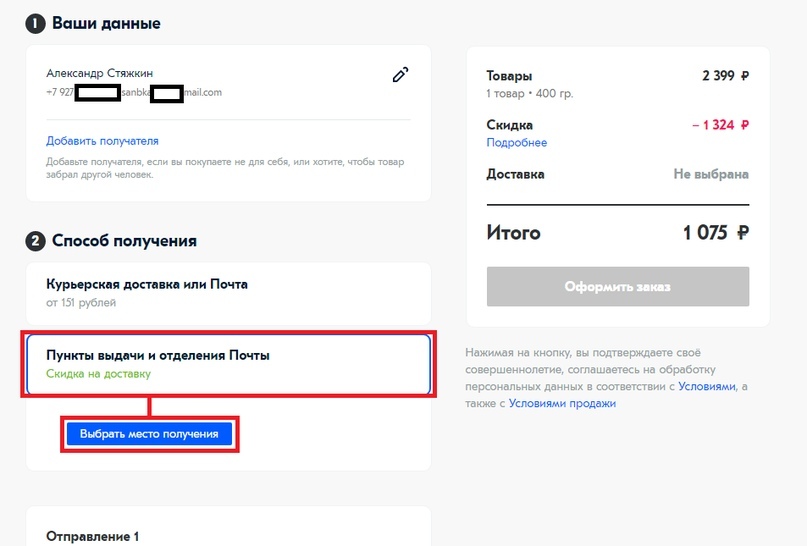Click the goods price 2 399 ₽
Image resolution: width=807 pixels, height=546 pixels.
tap(725, 75)
